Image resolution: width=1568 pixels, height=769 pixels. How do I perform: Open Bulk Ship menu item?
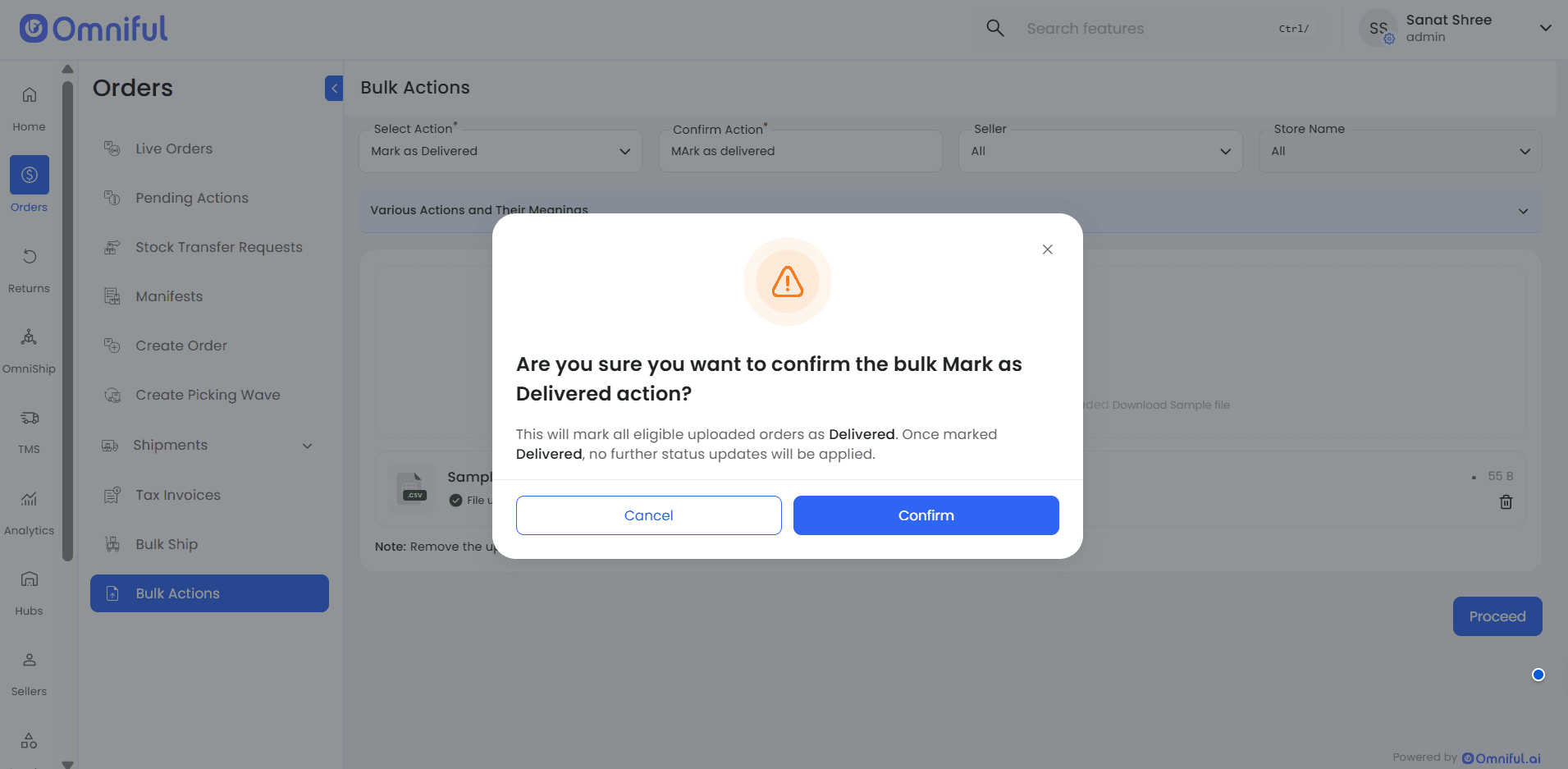pos(167,544)
